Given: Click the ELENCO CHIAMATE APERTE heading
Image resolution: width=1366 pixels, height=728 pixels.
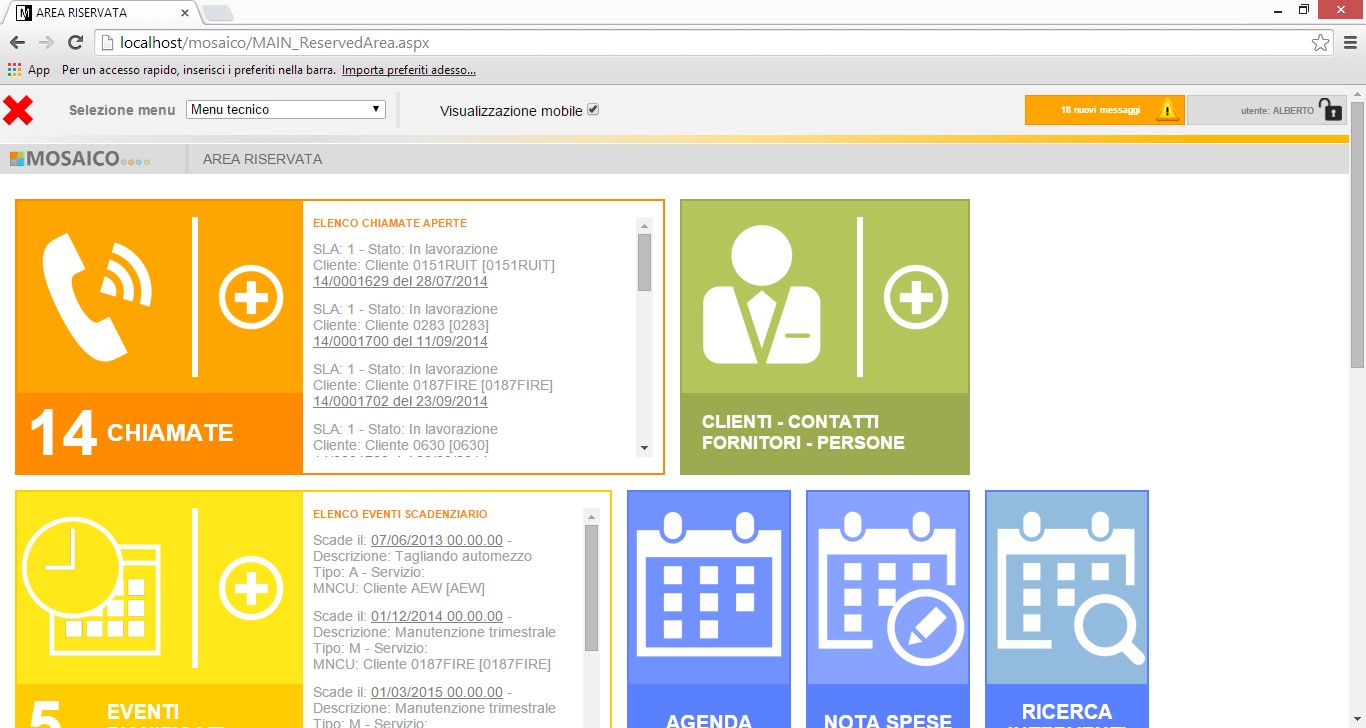Looking at the screenshot, I should 390,223.
